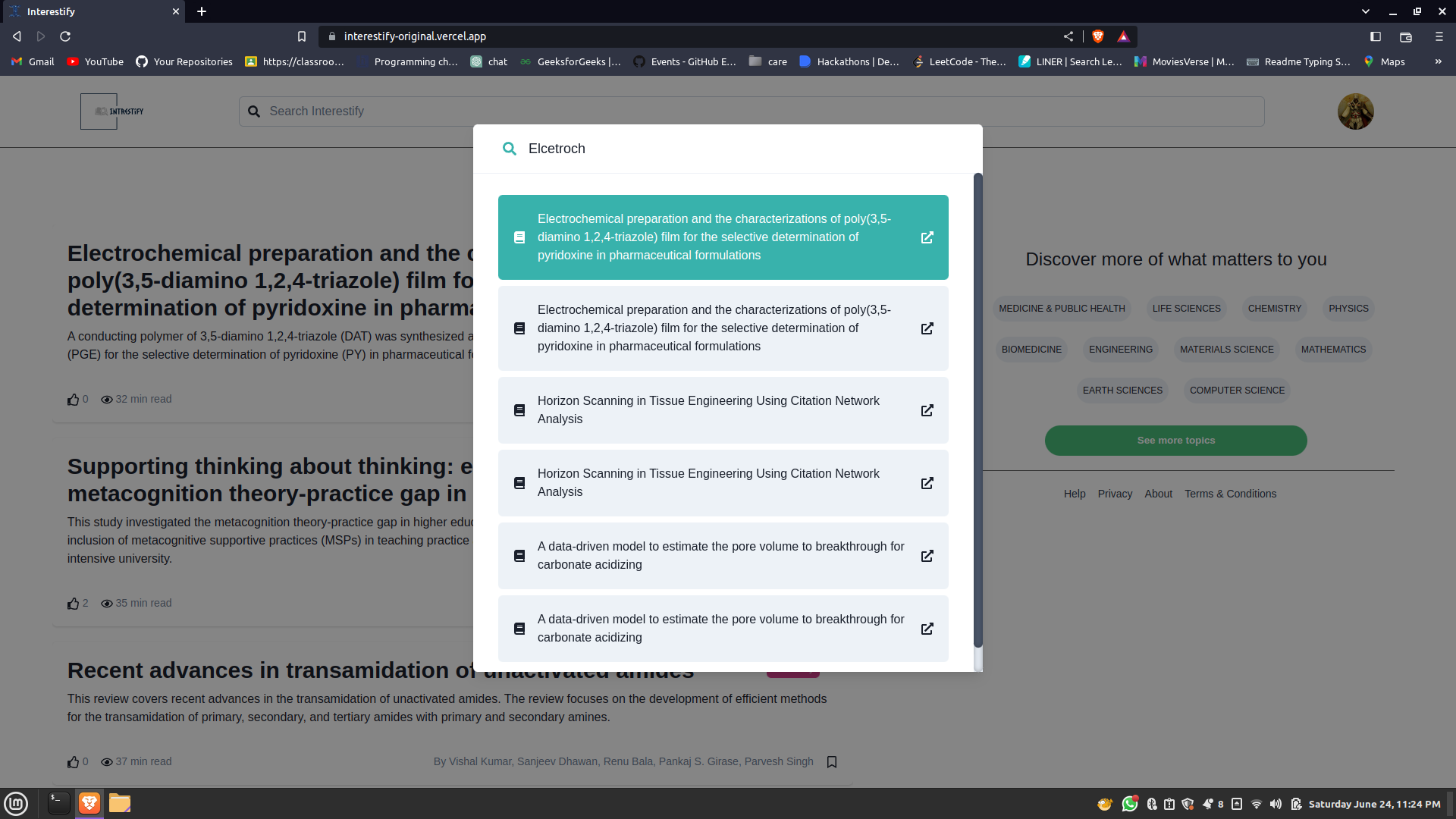Open the external link icon of the first Horizon Scanning result
The height and width of the screenshot is (819, 1456).
pos(927,410)
